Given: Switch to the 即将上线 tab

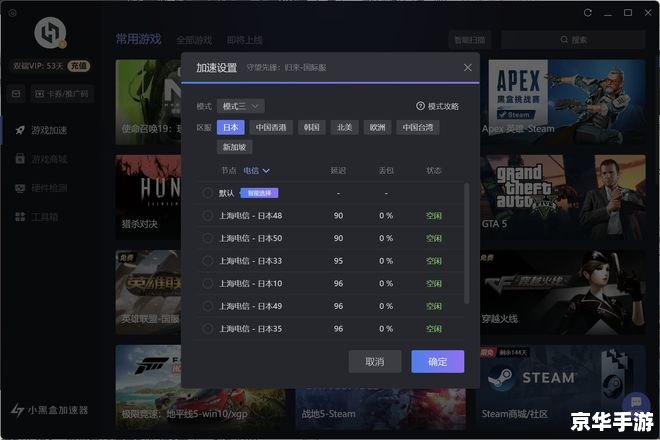Looking at the screenshot, I should tap(245, 40).
